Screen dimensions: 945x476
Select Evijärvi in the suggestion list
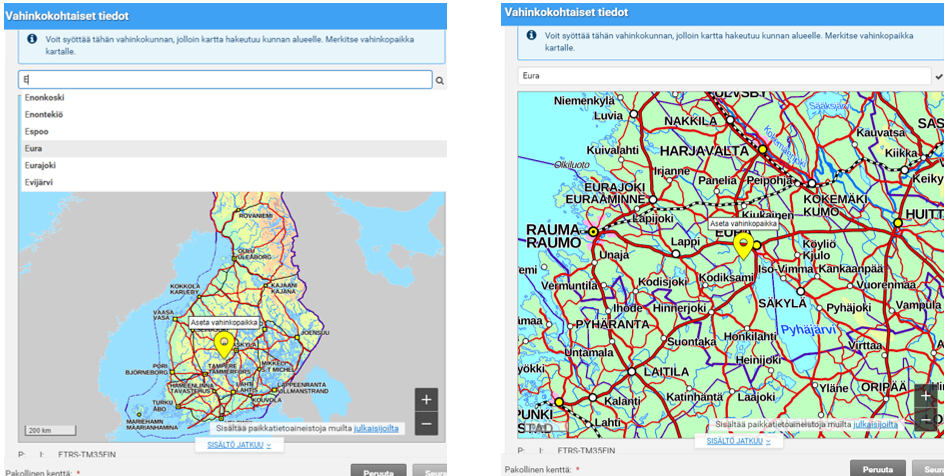click(x=40, y=182)
